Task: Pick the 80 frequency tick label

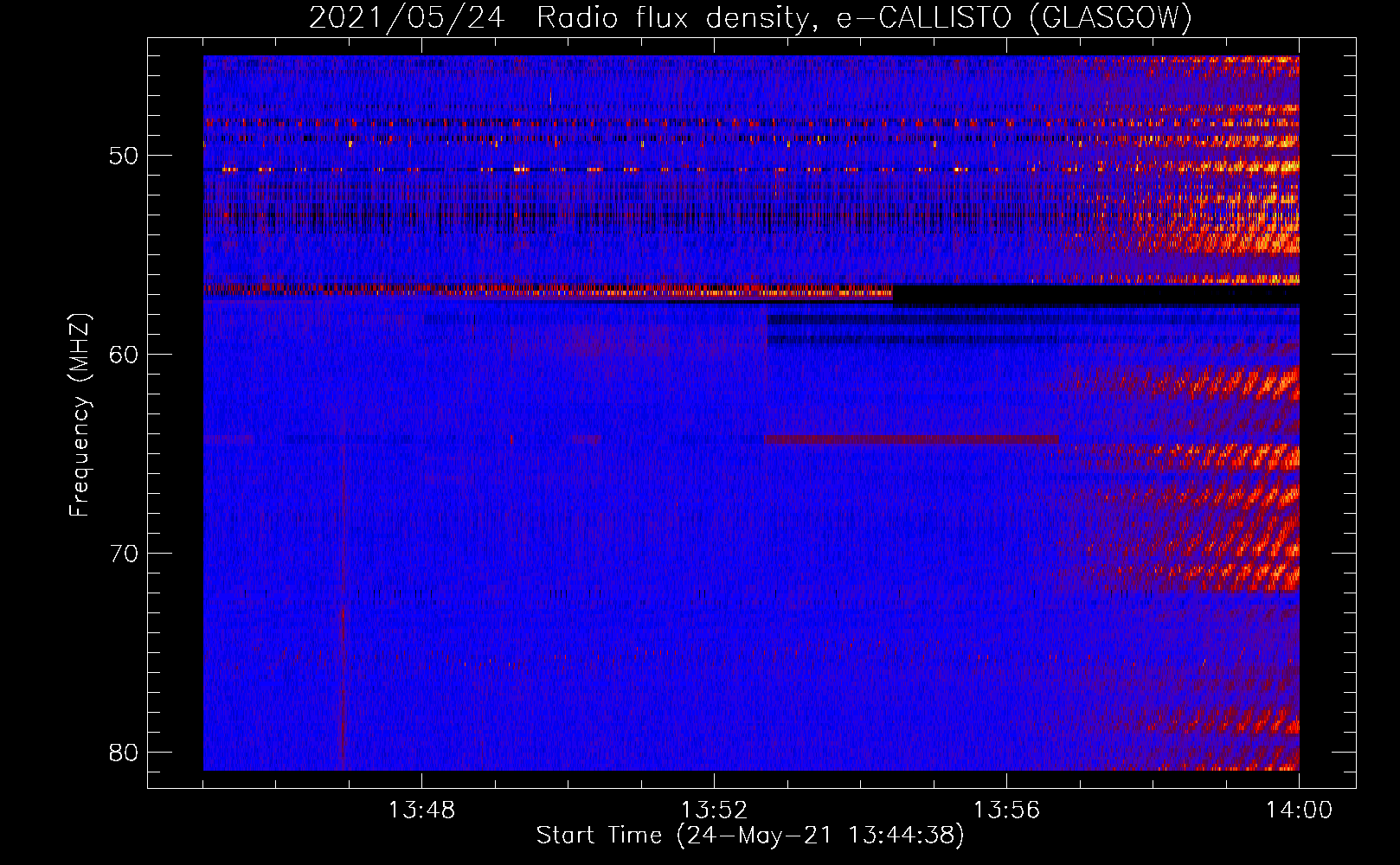Action: [125, 753]
